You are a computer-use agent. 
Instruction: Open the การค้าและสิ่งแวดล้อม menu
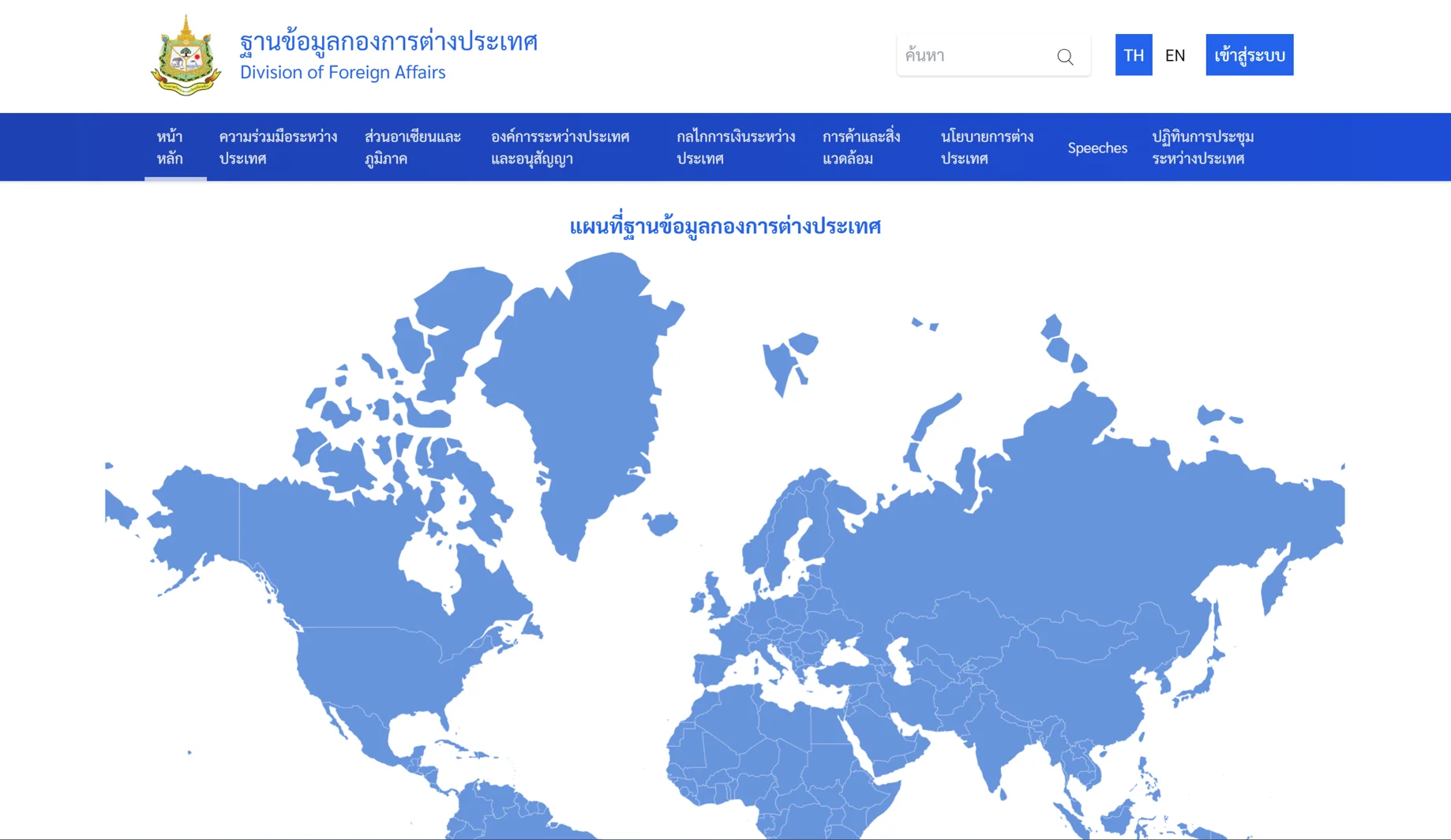click(x=864, y=147)
